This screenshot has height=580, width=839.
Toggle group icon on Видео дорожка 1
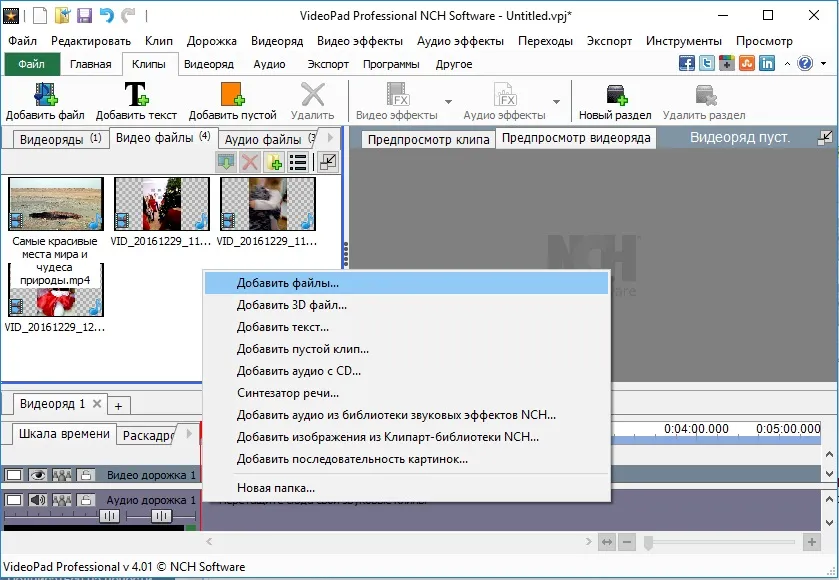pyautogui.click(x=62, y=475)
